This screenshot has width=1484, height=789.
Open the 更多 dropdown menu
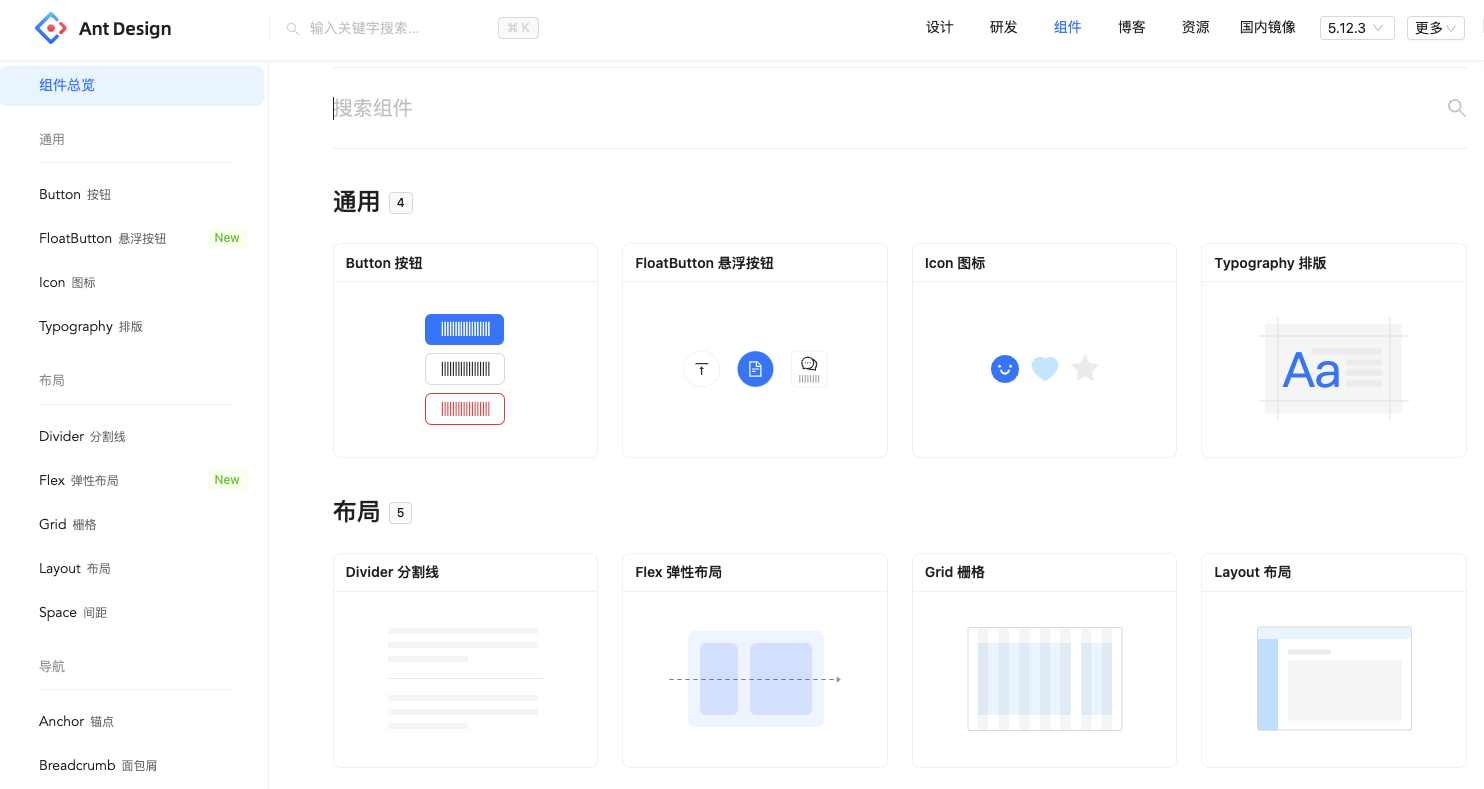click(1436, 28)
